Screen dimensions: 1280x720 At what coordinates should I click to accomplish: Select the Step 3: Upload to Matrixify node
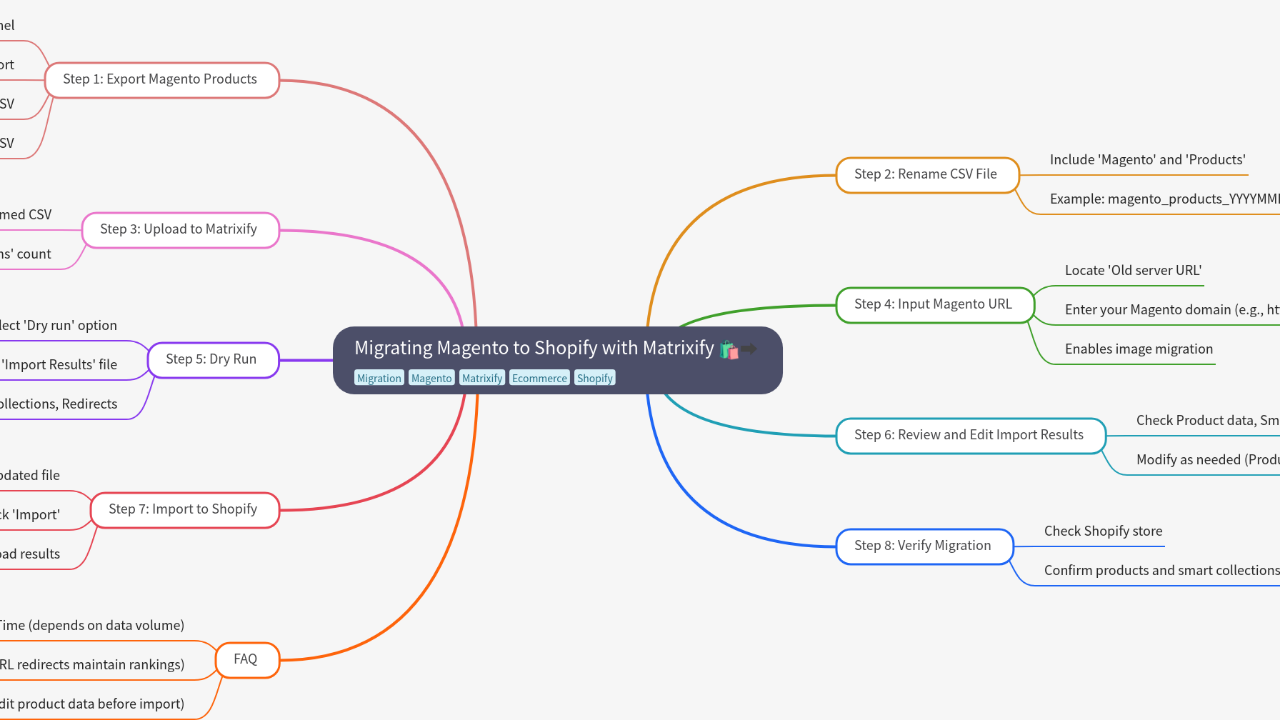click(x=179, y=229)
